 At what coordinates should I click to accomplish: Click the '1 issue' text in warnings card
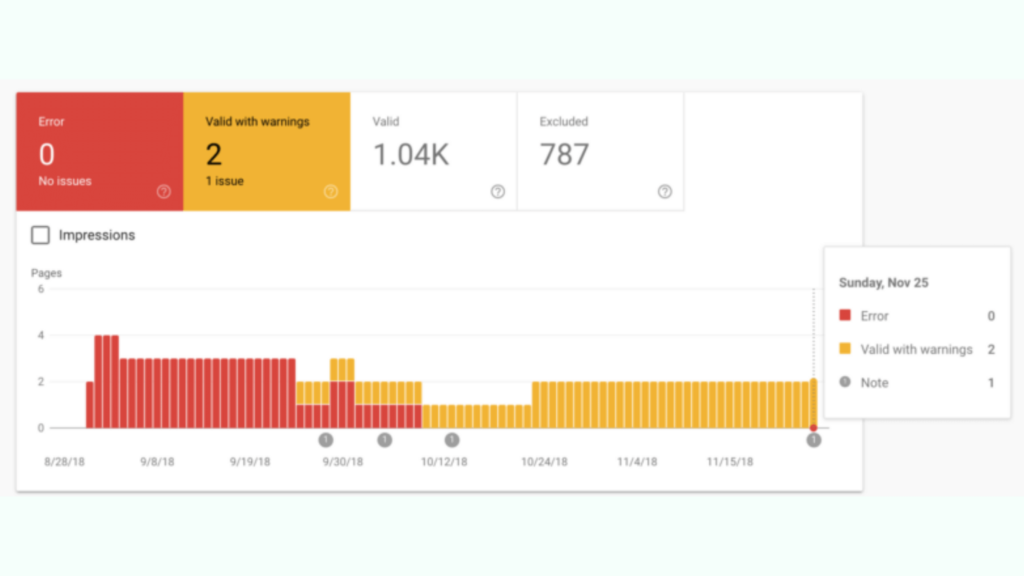(x=225, y=181)
